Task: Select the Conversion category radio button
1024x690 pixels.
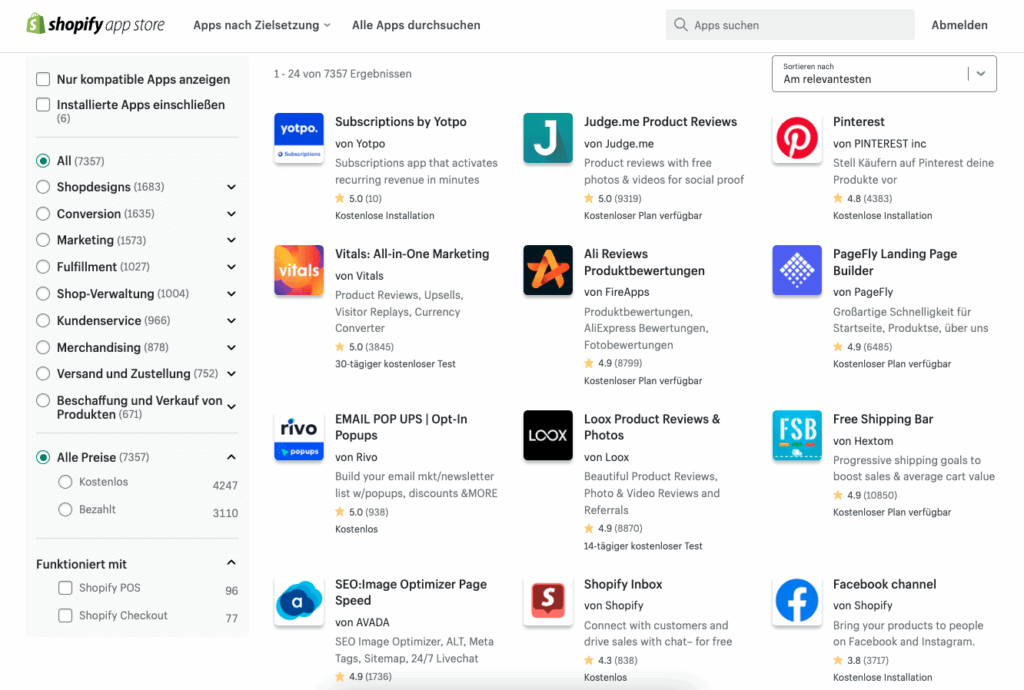Action: [x=43, y=213]
